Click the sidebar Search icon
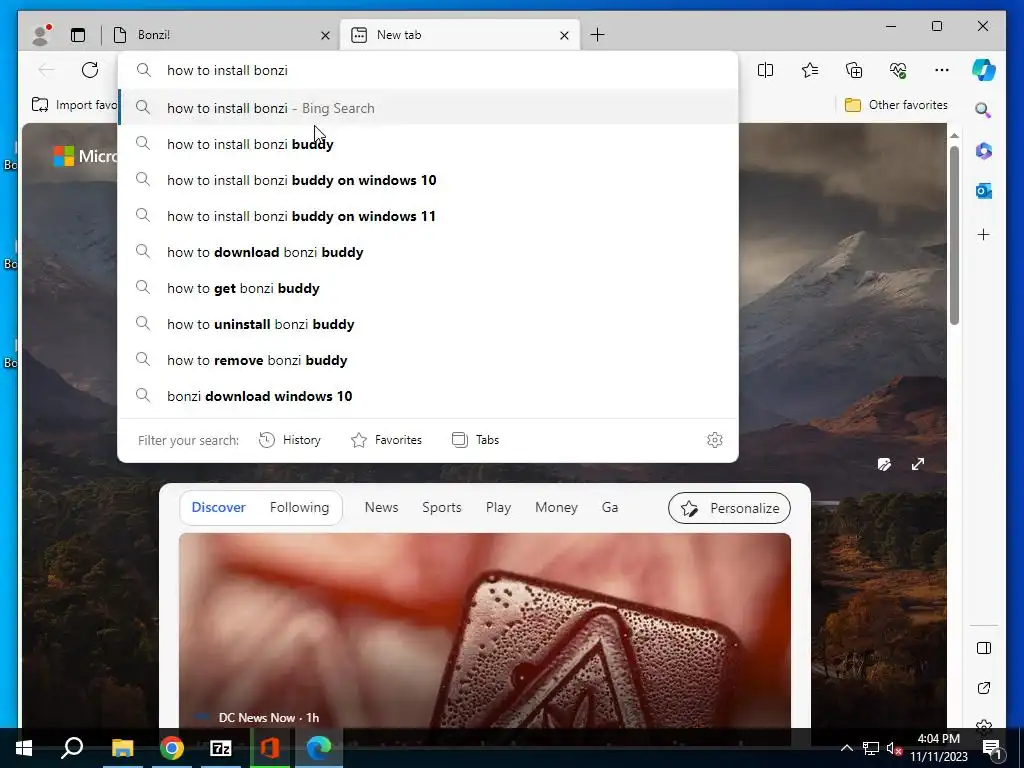 click(984, 110)
